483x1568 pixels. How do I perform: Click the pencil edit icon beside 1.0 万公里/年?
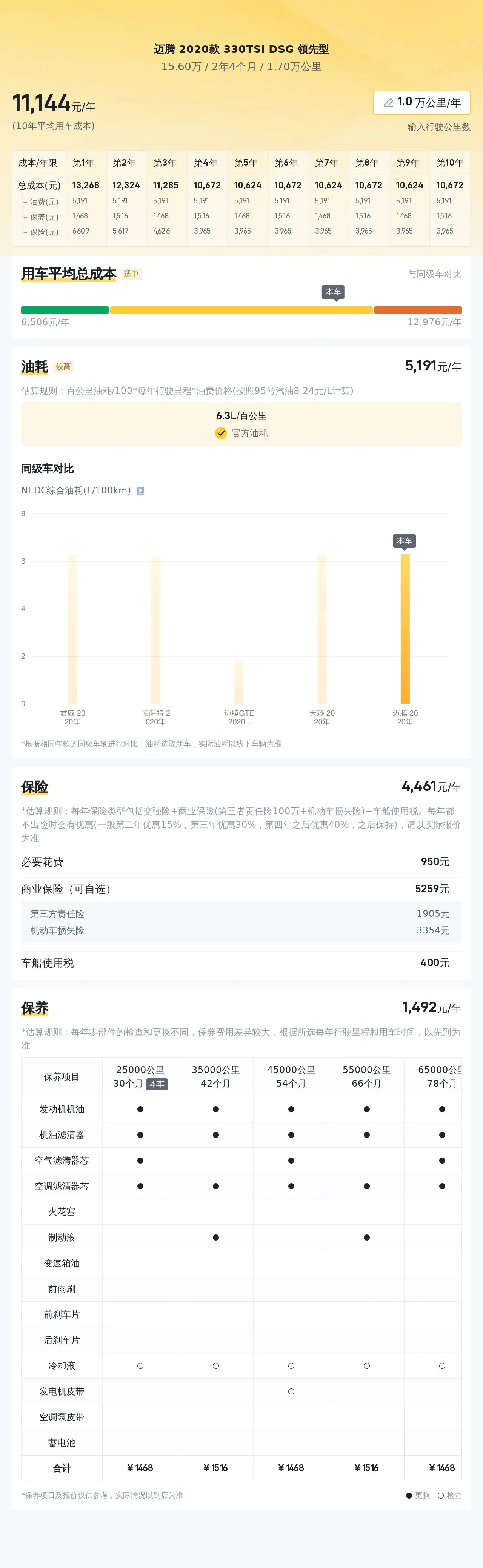coord(388,103)
